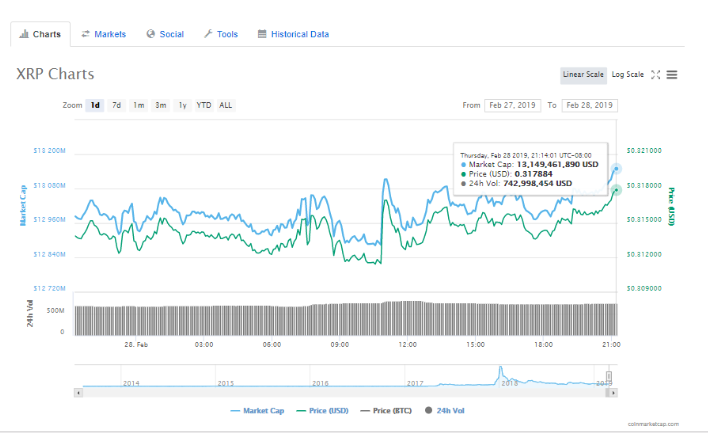Image resolution: width=708 pixels, height=436 pixels.
Task: Set zoom to 7d
Action: tap(116, 105)
